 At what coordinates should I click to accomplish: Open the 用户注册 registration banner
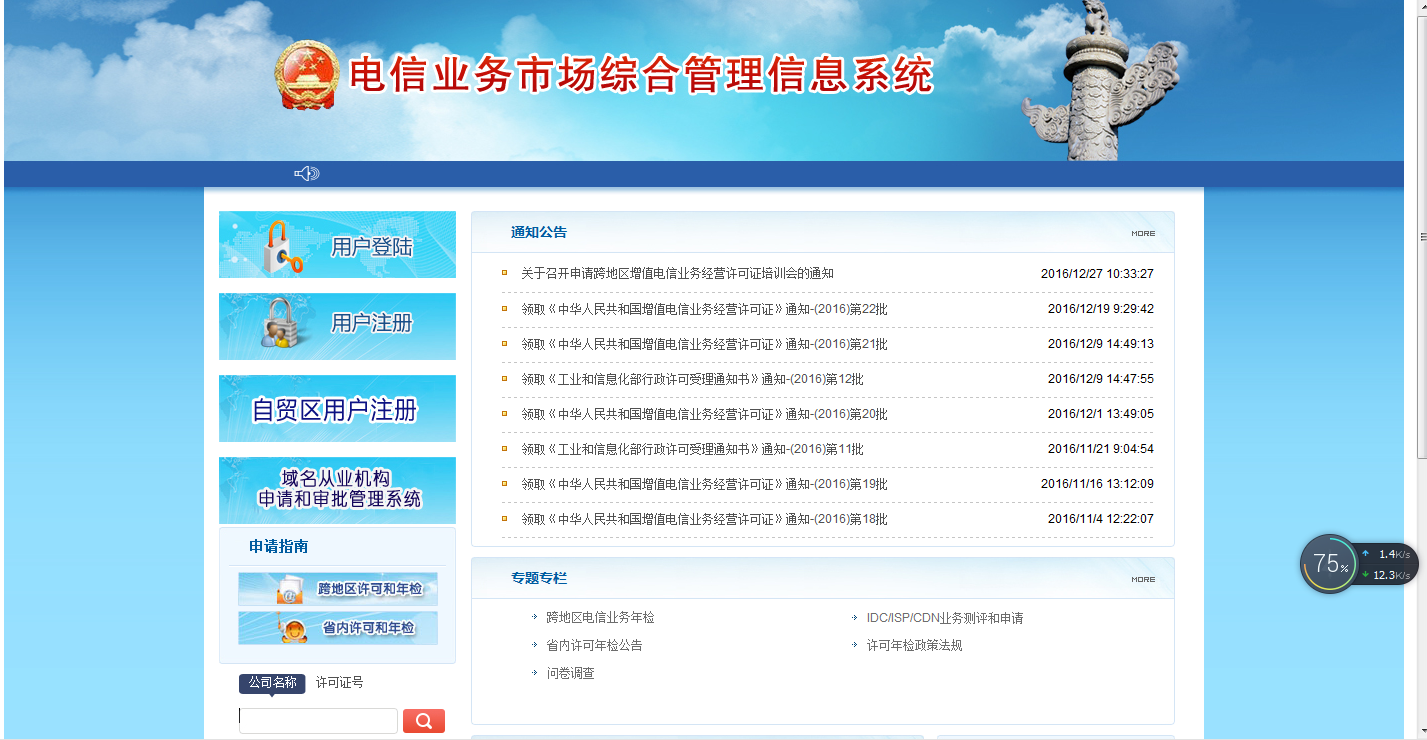click(337, 326)
